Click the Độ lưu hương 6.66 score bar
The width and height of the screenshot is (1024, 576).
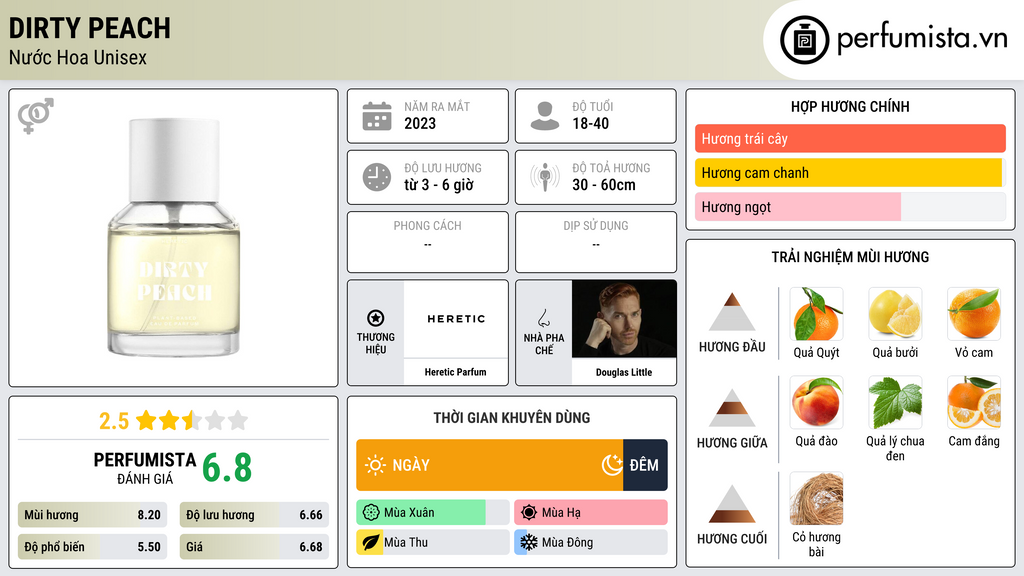[x=254, y=515]
